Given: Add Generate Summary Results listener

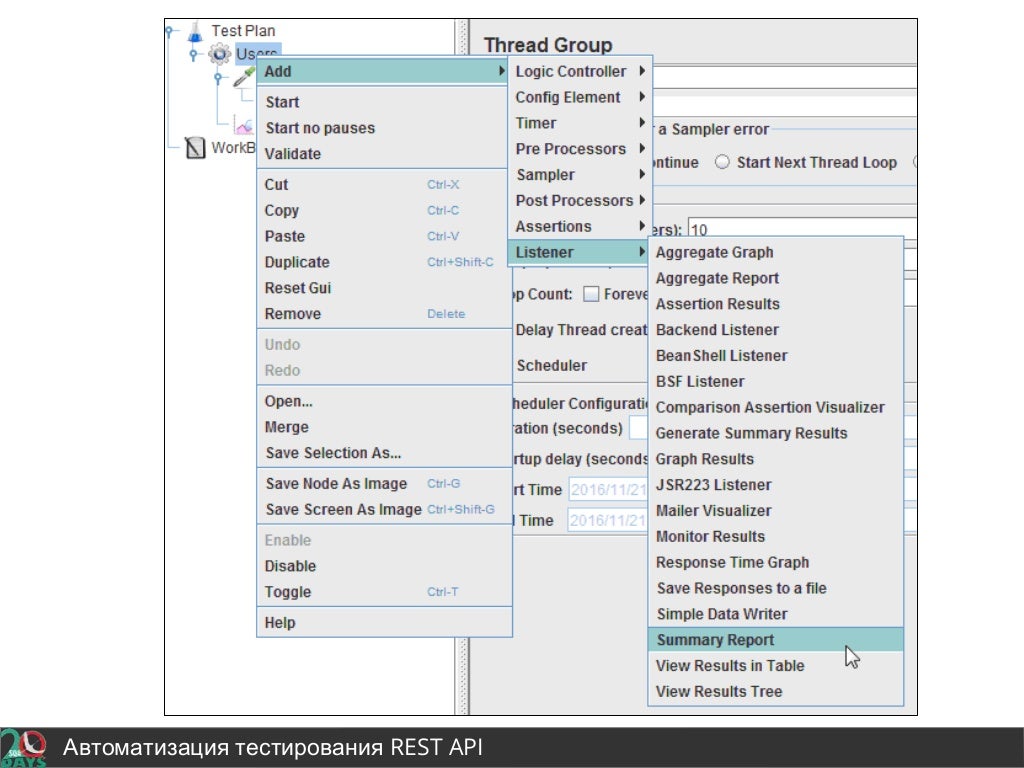Looking at the screenshot, I should (776, 433).
